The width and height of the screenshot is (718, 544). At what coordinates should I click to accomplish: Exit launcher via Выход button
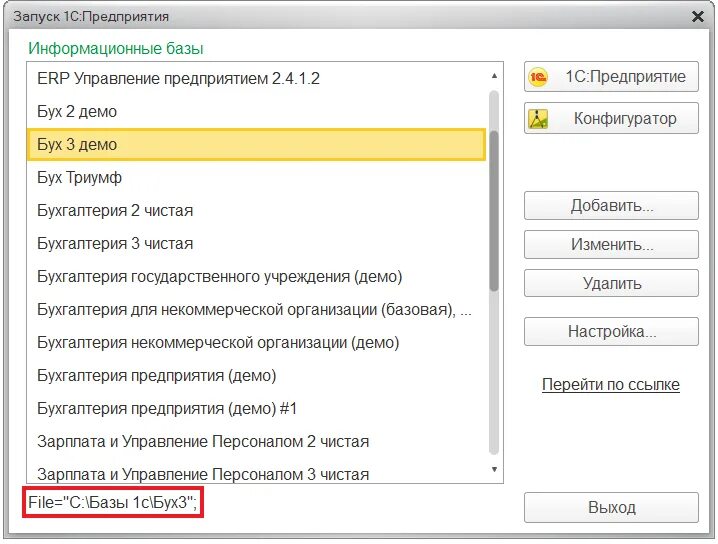(611, 507)
